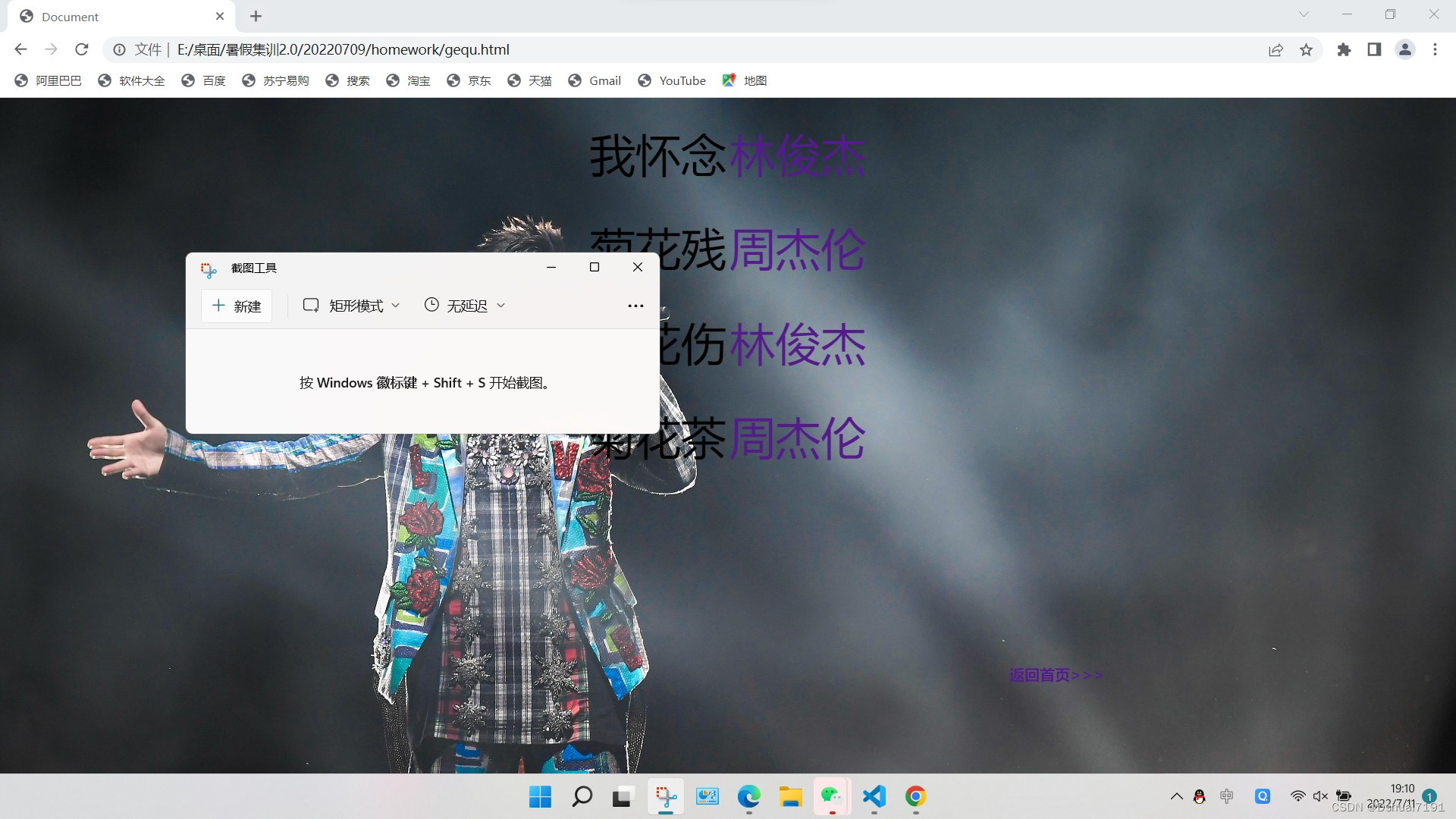Viewport: 1456px width, 819px height.
Task: Click the 新建 new snip button
Action: tap(237, 306)
